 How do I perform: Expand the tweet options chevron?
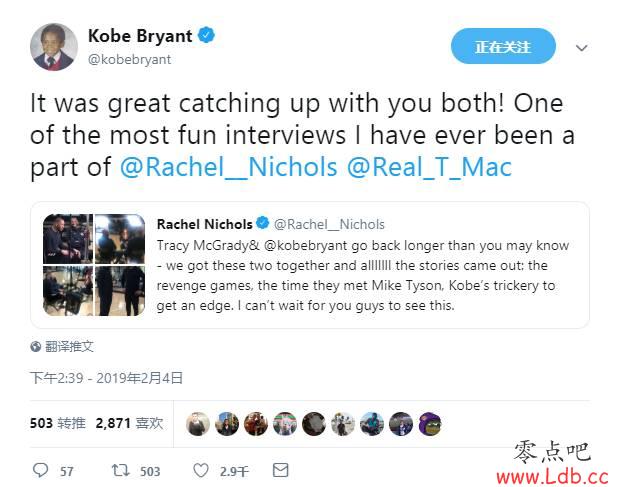click(x=582, y=48)
